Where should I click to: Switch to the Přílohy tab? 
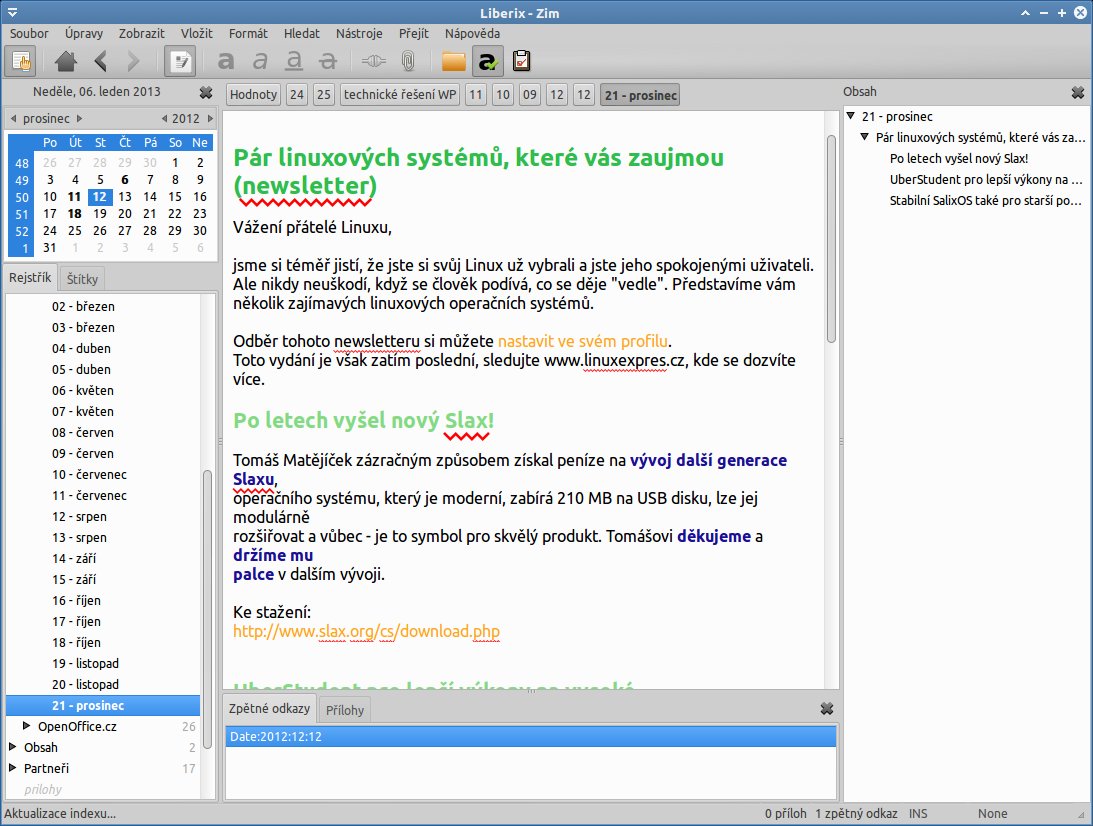tap(344, 710)
